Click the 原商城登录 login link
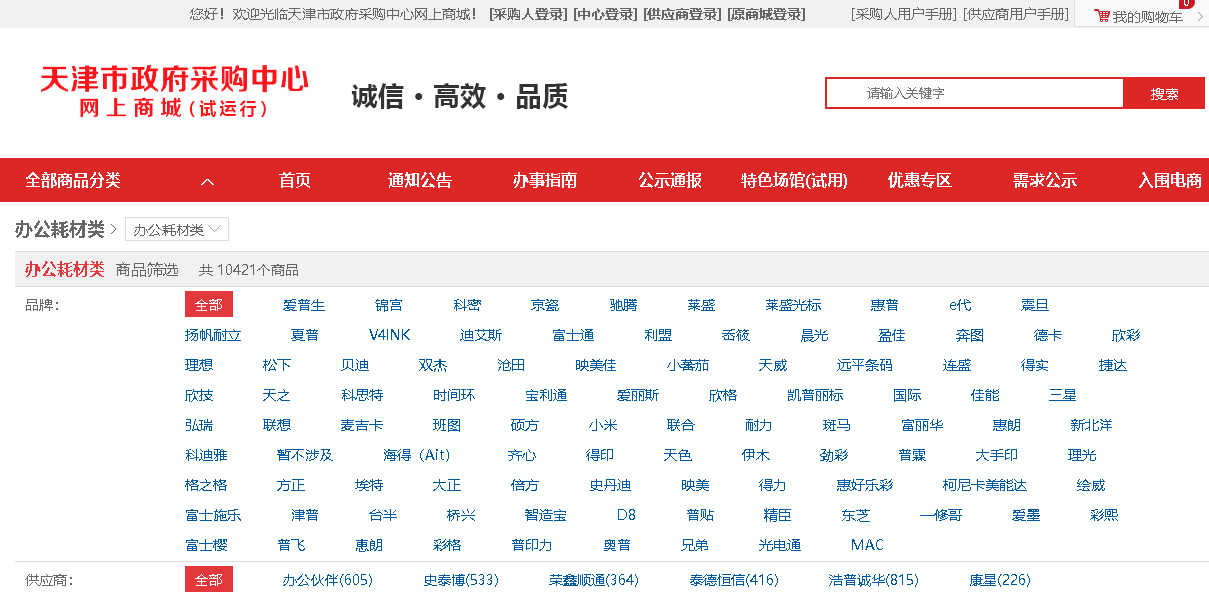This screenshot has height=608, width=1209. tap(765, 14)
